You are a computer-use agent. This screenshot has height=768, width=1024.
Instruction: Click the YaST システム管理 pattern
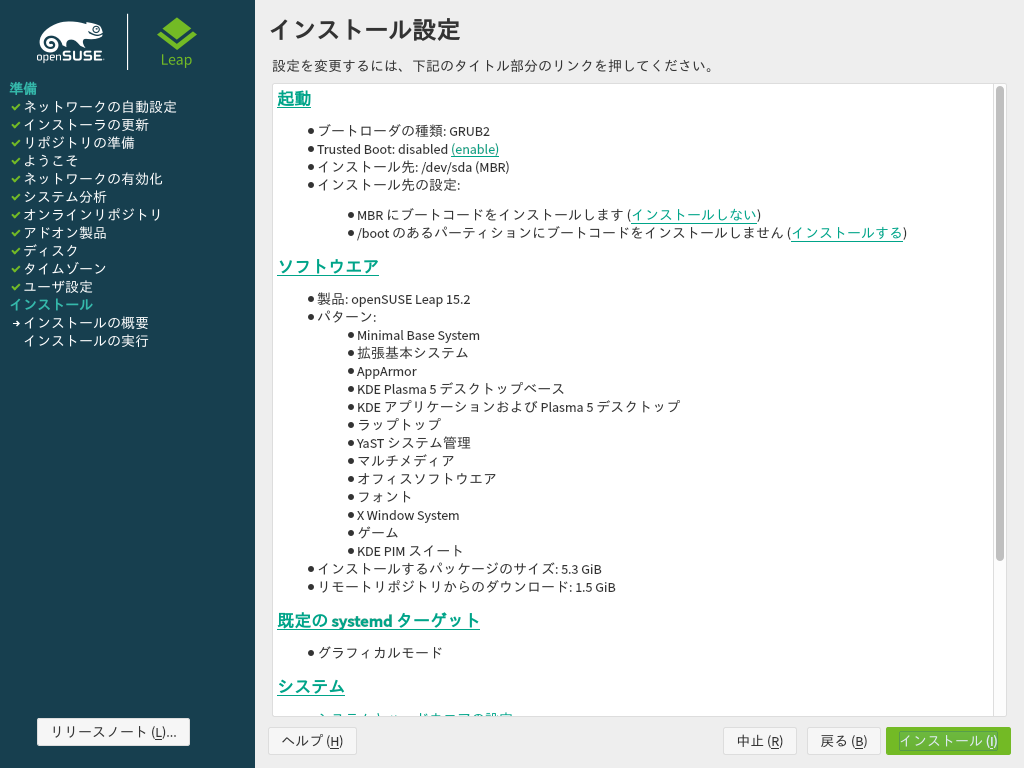tap(413, 443)
